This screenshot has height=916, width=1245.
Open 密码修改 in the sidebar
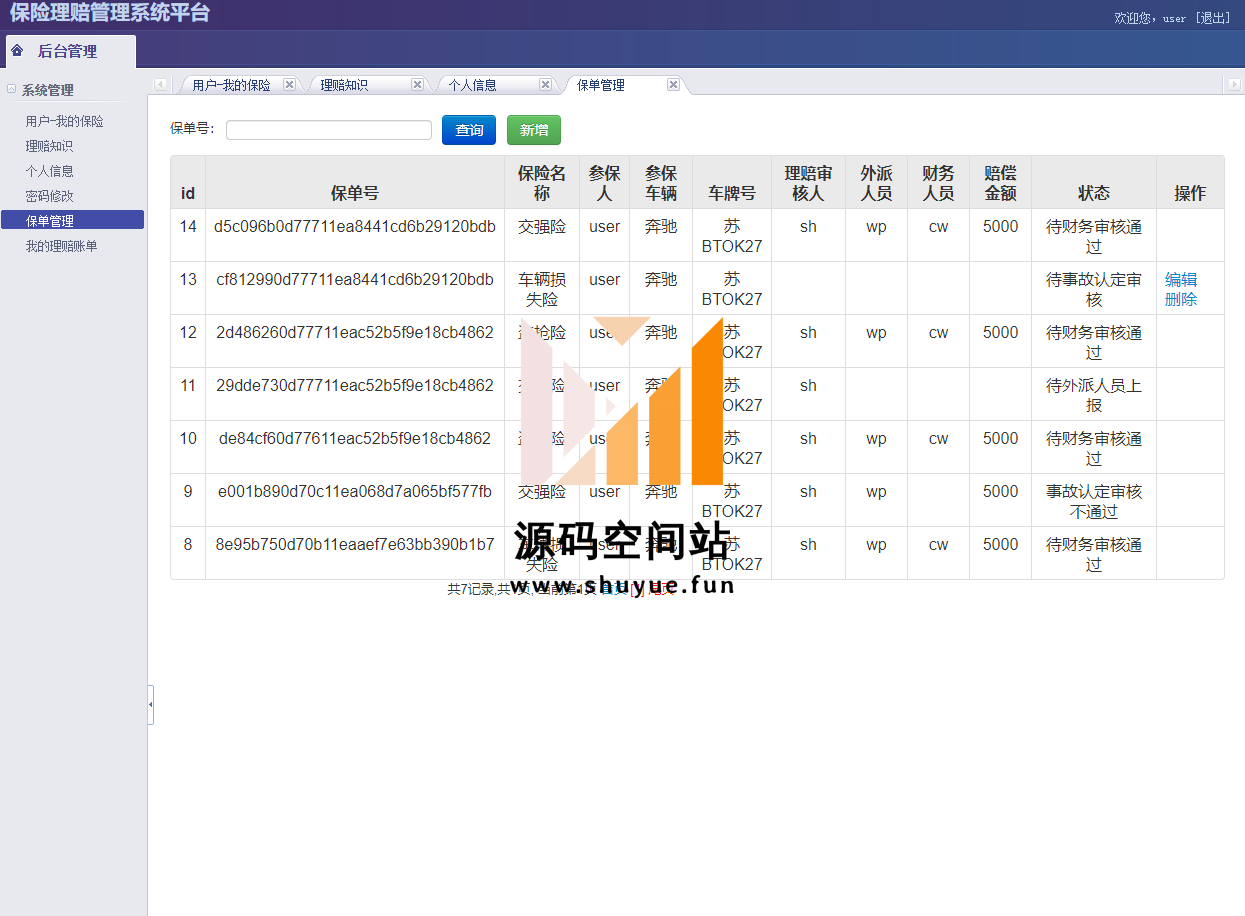(x=50, y=196)
